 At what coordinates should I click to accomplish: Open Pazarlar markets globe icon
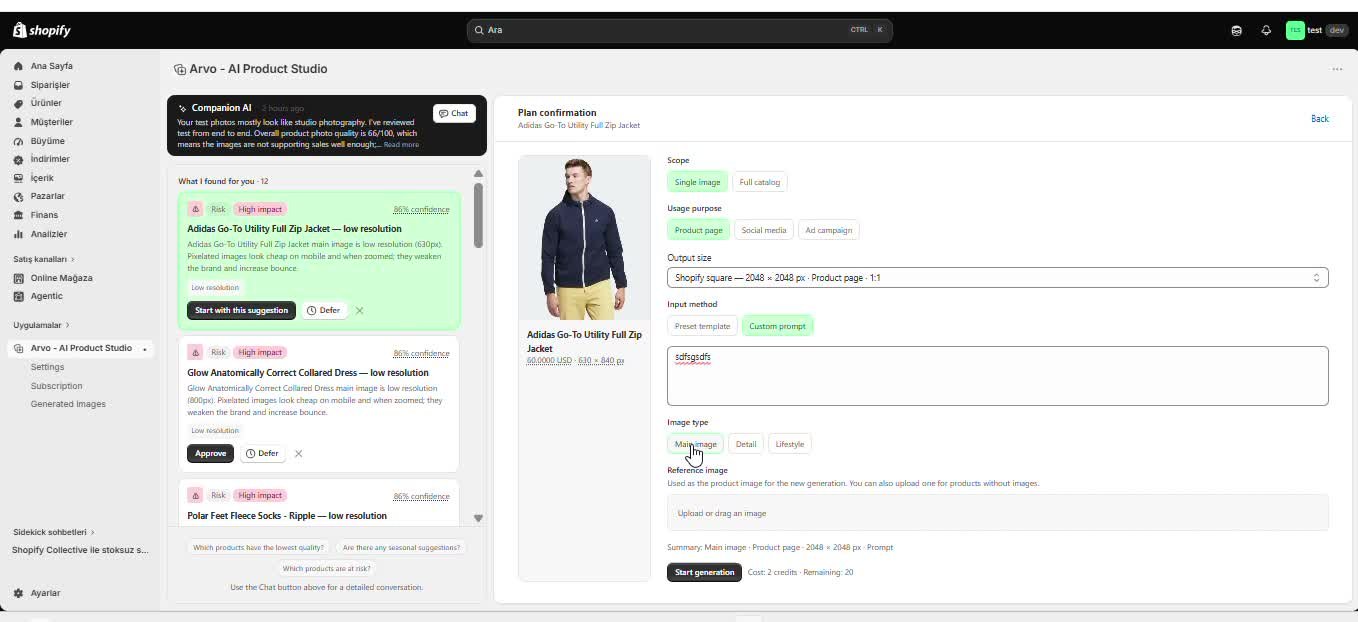coord(18,196)
